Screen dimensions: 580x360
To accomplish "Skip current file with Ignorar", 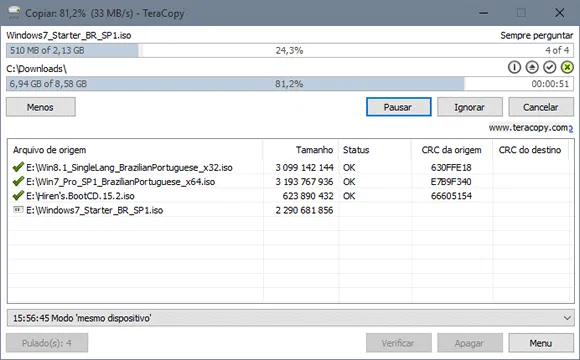I will coord(470,107).
